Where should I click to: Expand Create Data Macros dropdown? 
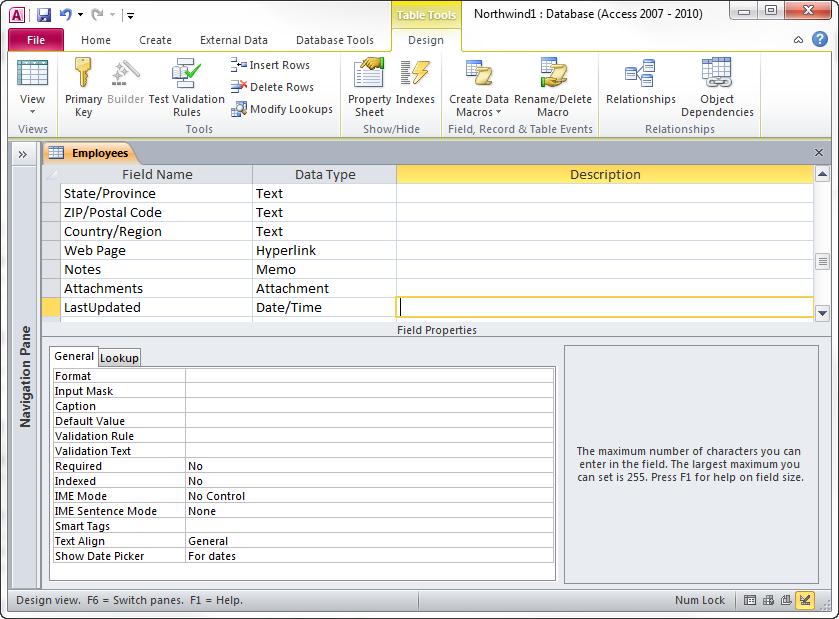[499, 112]
